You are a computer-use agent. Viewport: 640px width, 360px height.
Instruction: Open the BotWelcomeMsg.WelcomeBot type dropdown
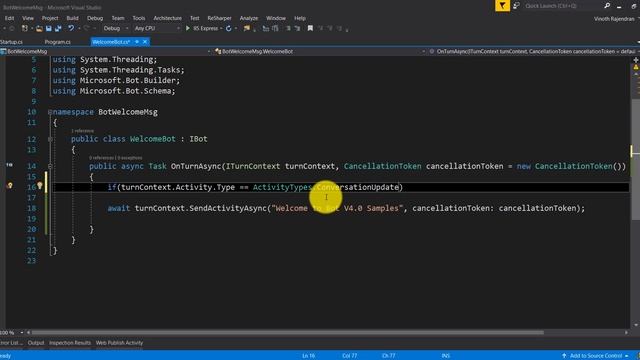pyautogui.click(x=423, y=51)
